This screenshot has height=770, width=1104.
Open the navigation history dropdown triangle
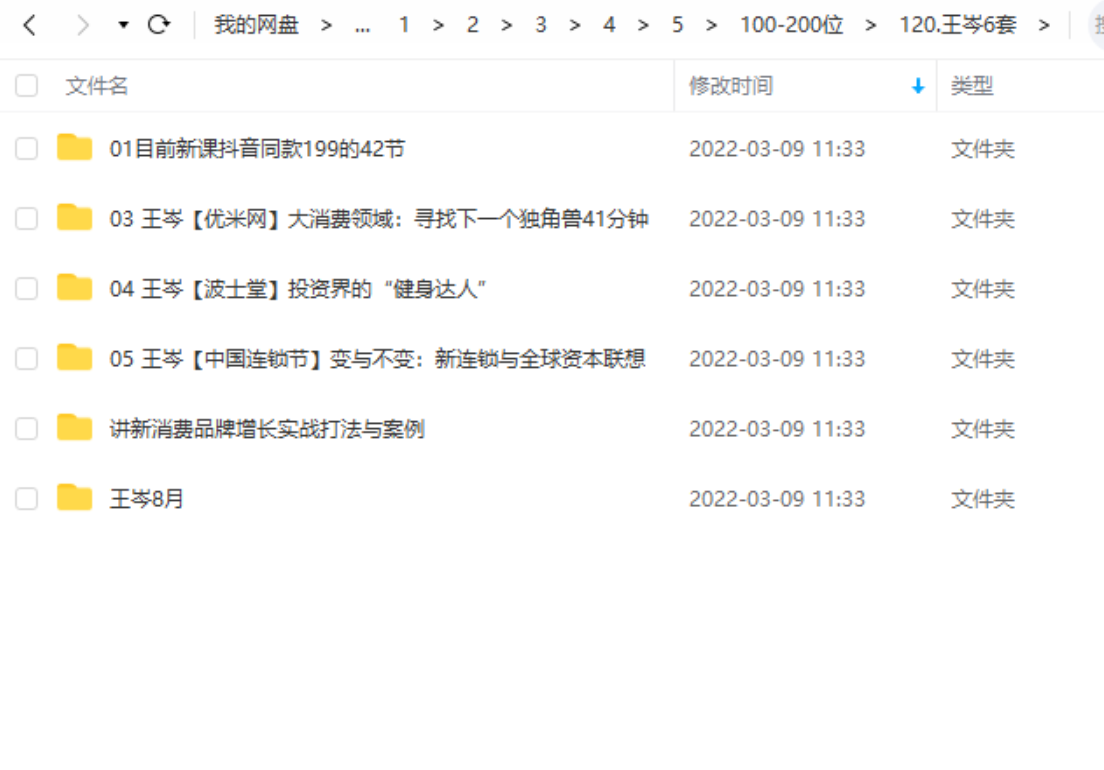point(123,25)
